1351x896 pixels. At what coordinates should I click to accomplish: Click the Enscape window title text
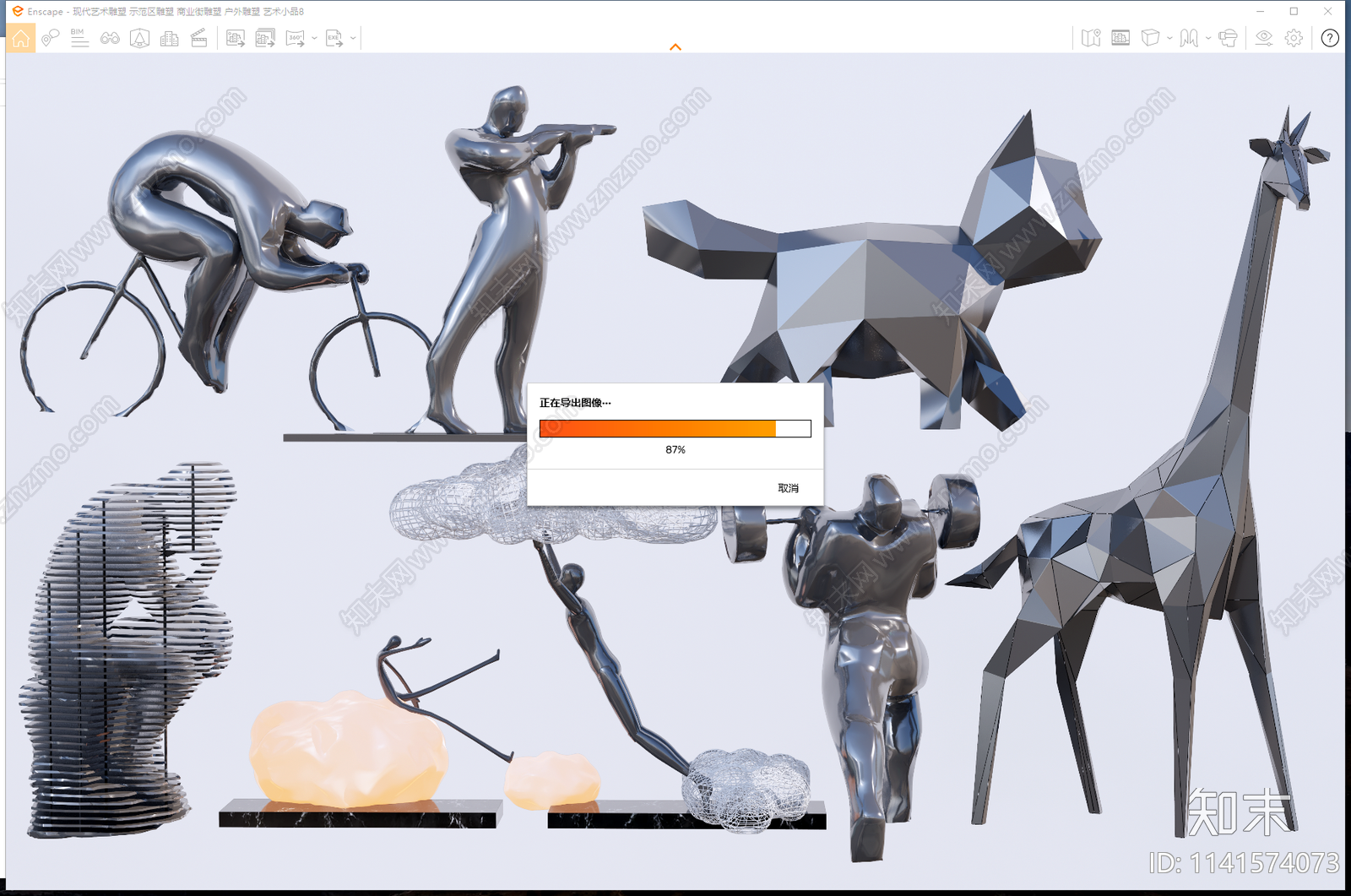(165, 12)
